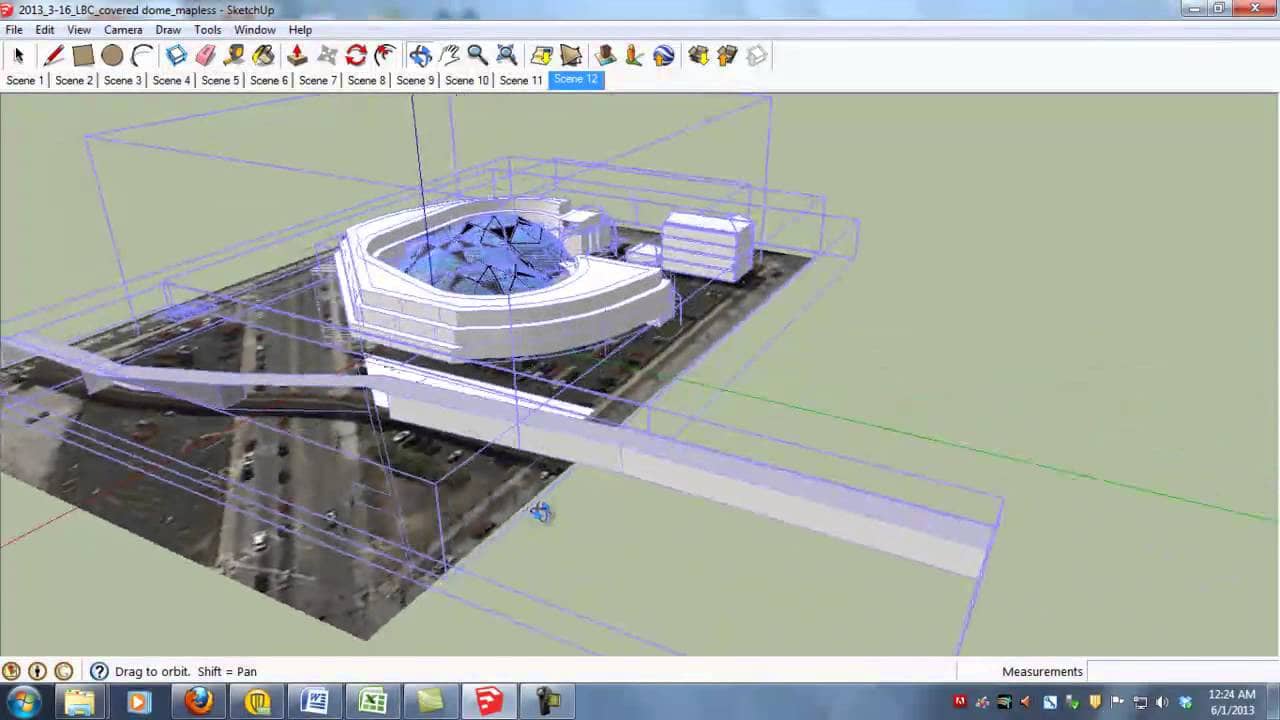The image size is (1280, 720).
Task: Expand the Draw menu
Action: [168, 30]
